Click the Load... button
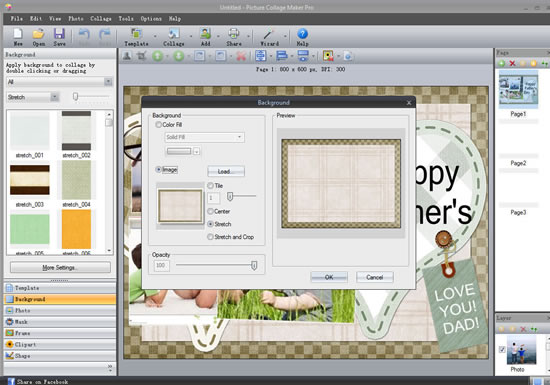Image resolution: width=550 pixels, height=385 pixels. tap(226, 171)
